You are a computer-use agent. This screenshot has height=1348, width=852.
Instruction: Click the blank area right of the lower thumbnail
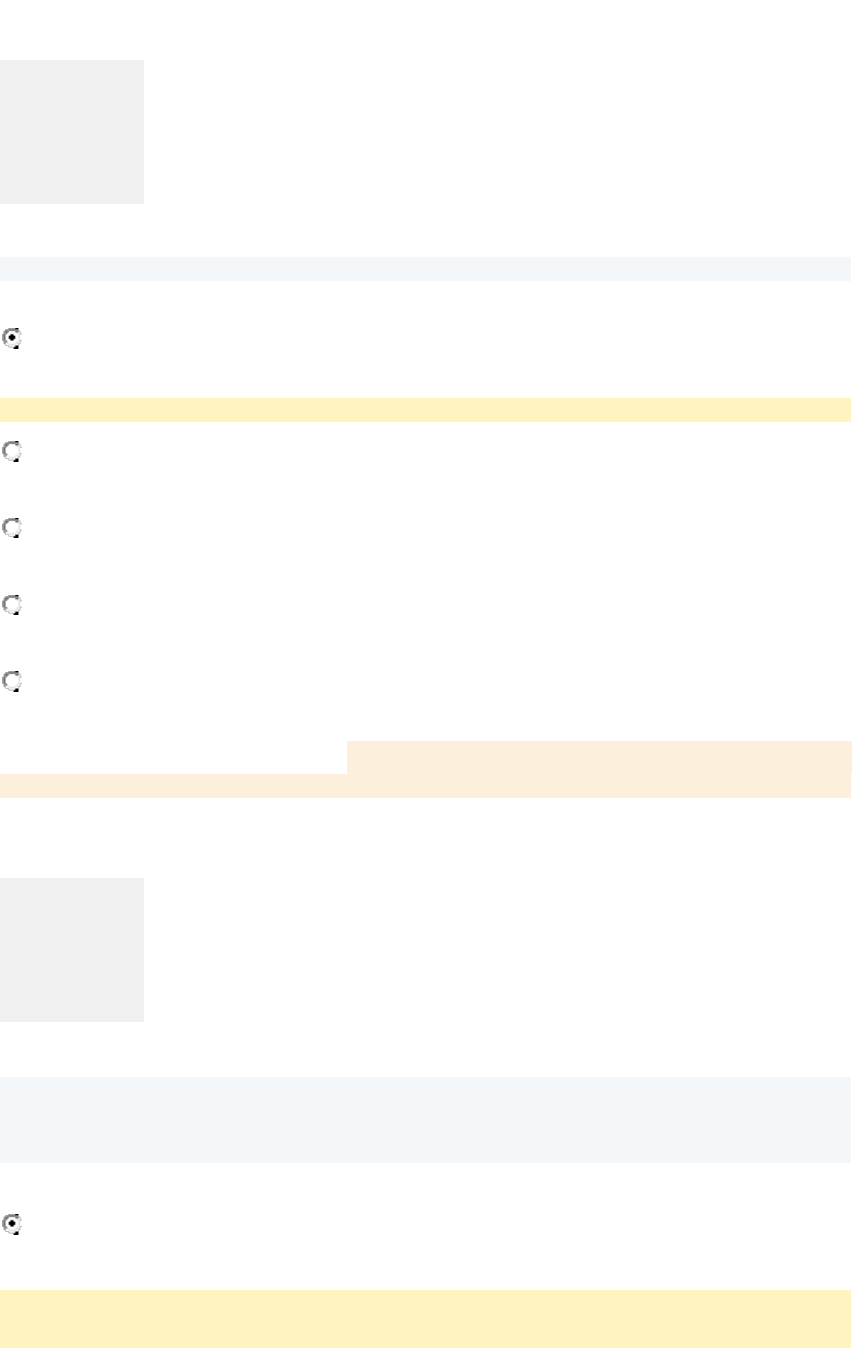click(497, 950)
